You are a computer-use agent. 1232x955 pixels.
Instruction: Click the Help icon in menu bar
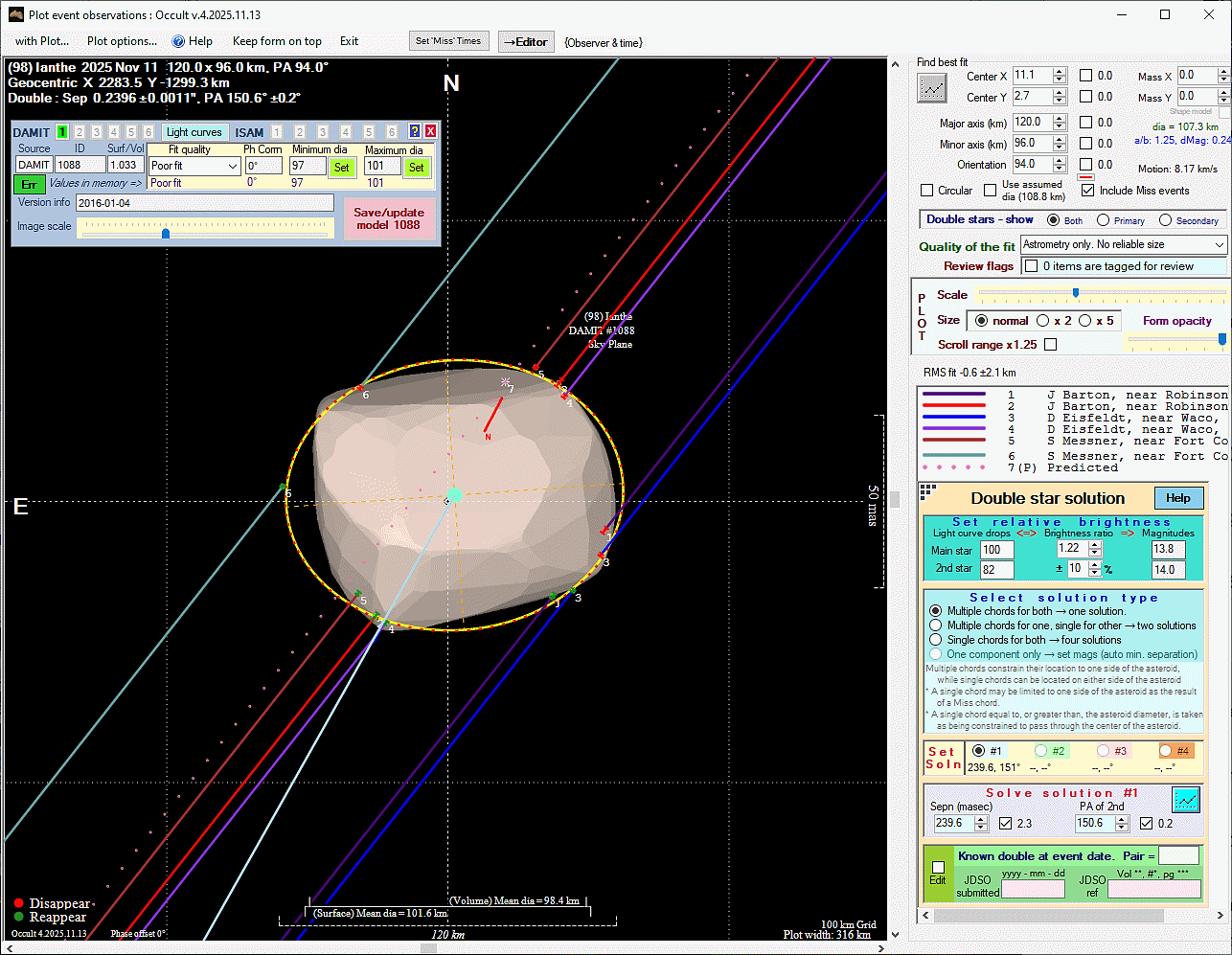(192, 41)
